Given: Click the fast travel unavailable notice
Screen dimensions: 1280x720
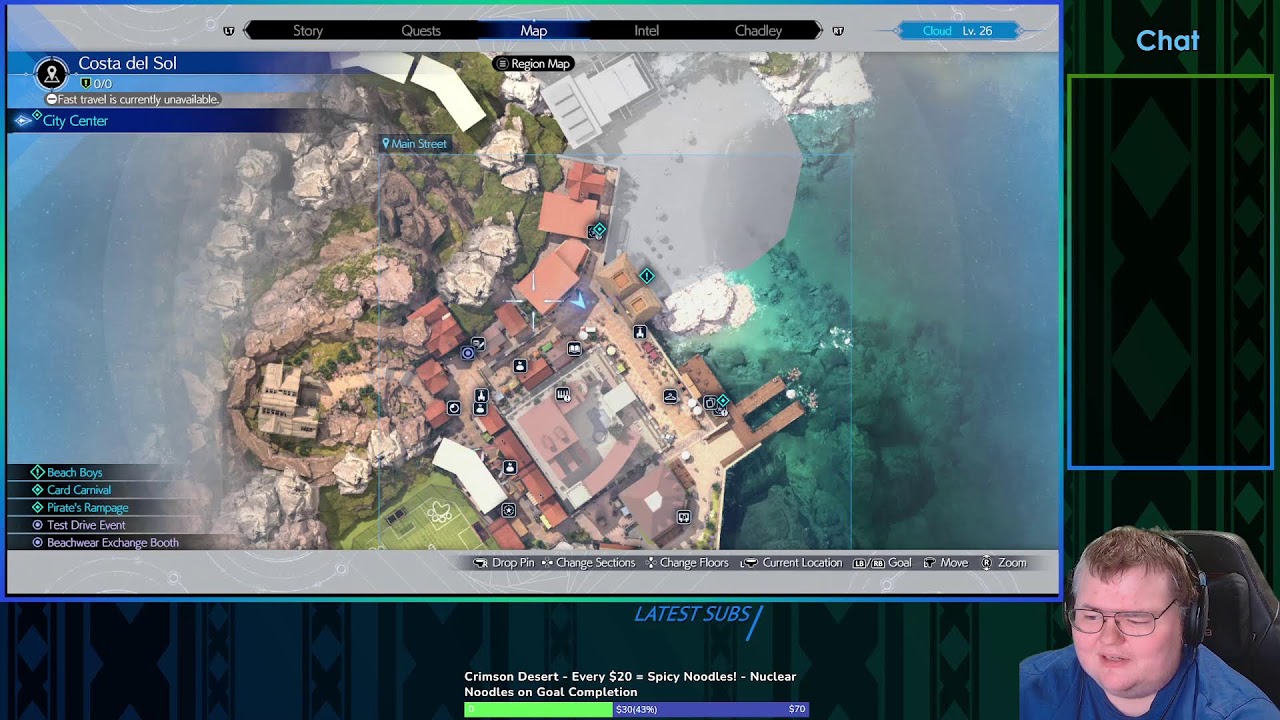Looking at the screenshot, I should point(133,100).
